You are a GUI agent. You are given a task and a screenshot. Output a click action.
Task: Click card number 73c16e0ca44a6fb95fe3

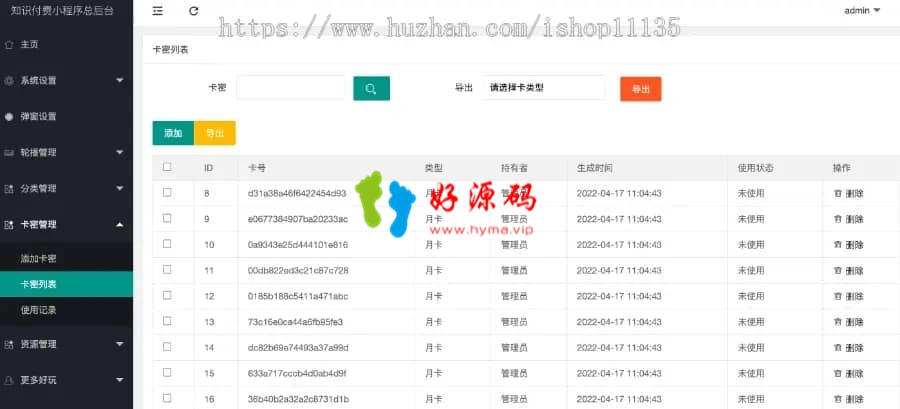(295, 322)
